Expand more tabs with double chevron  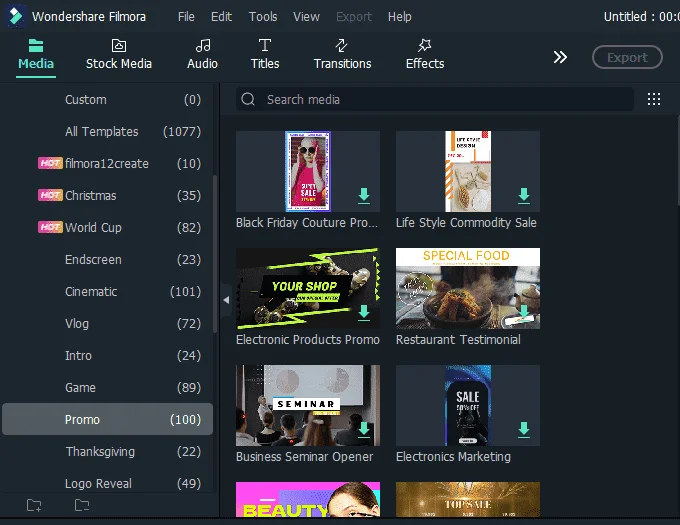[560, 57]
